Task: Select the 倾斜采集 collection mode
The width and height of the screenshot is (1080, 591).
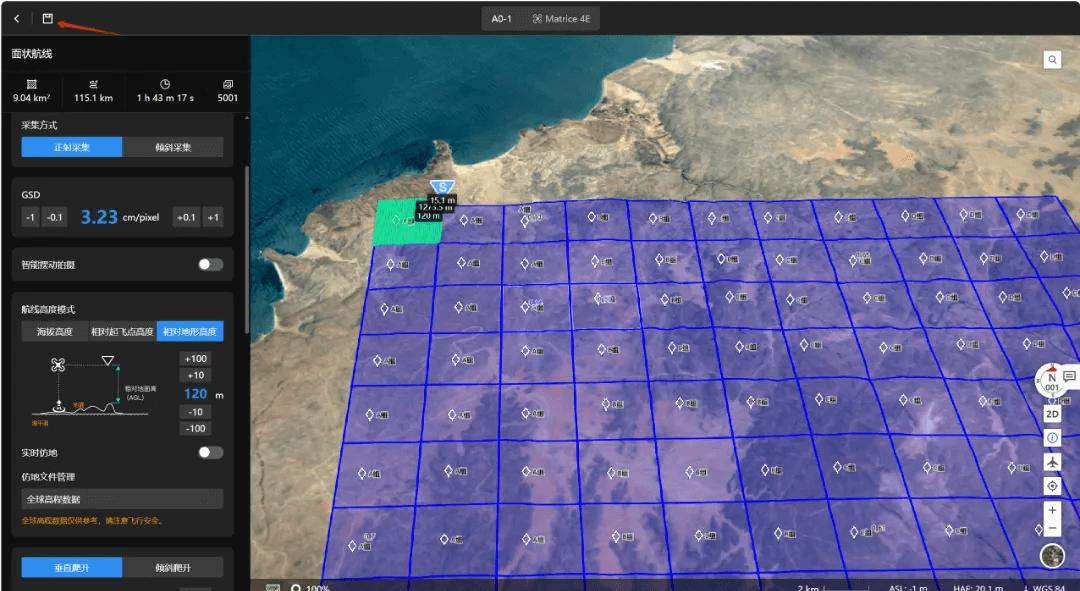Action: (173, 147)
